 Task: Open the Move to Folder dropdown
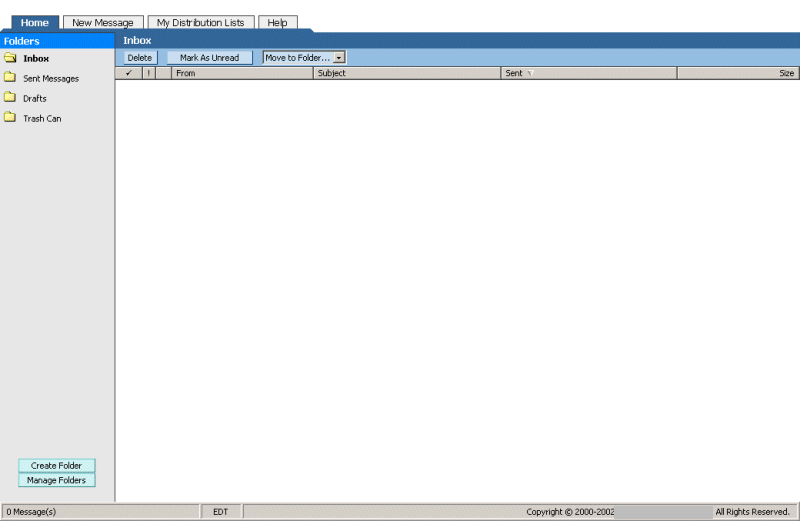(x=298, y=58)
